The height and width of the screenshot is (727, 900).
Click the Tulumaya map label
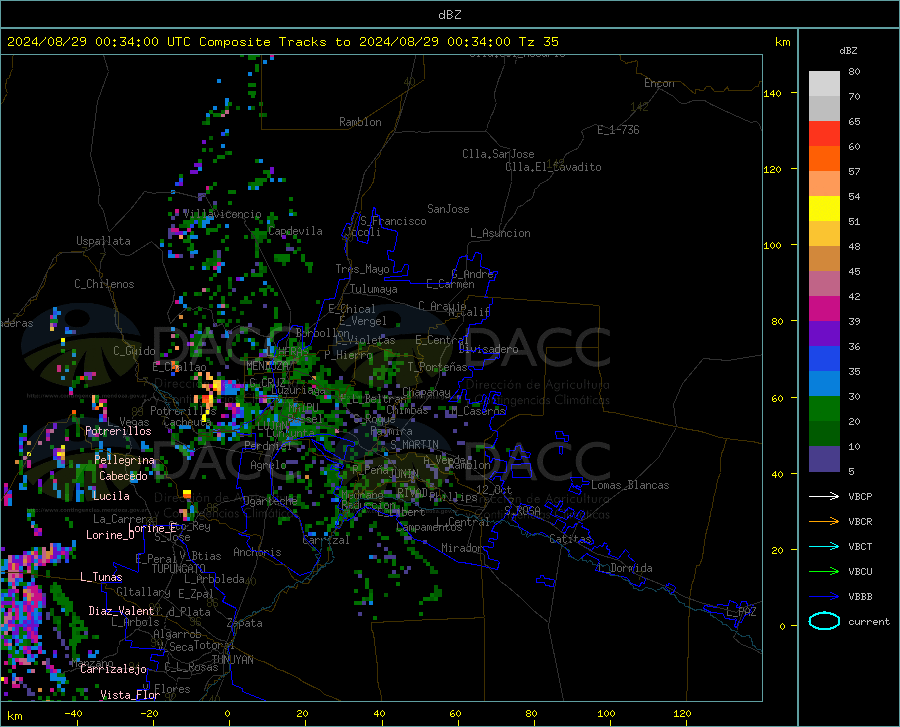click(x=374, y=289)
